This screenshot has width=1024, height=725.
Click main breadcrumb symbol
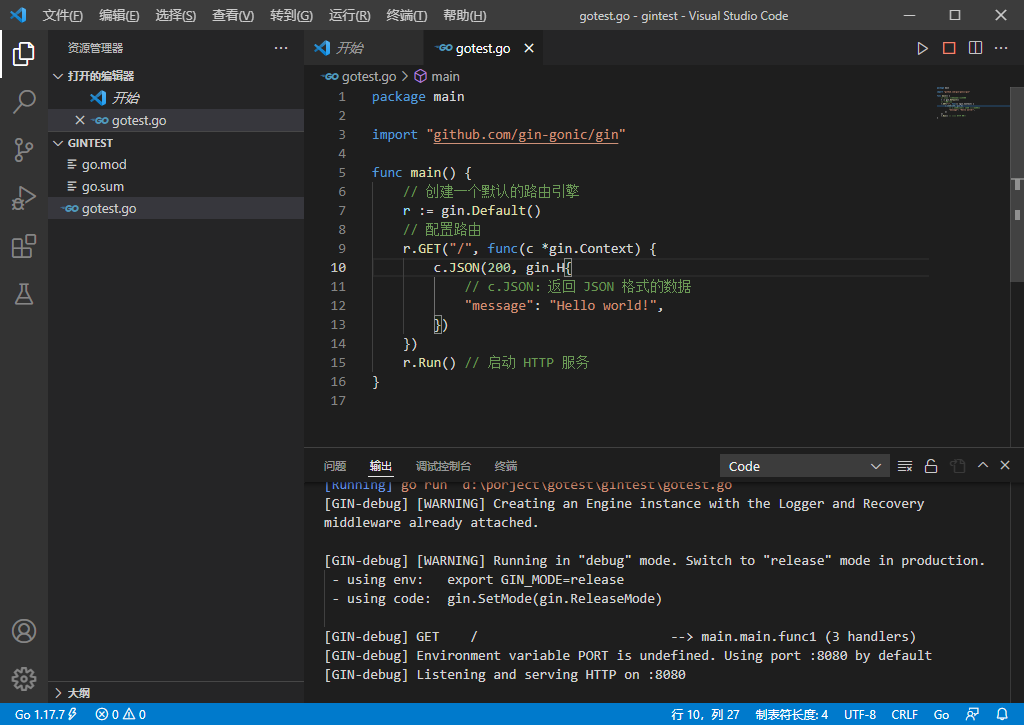(x=437, y=76)
